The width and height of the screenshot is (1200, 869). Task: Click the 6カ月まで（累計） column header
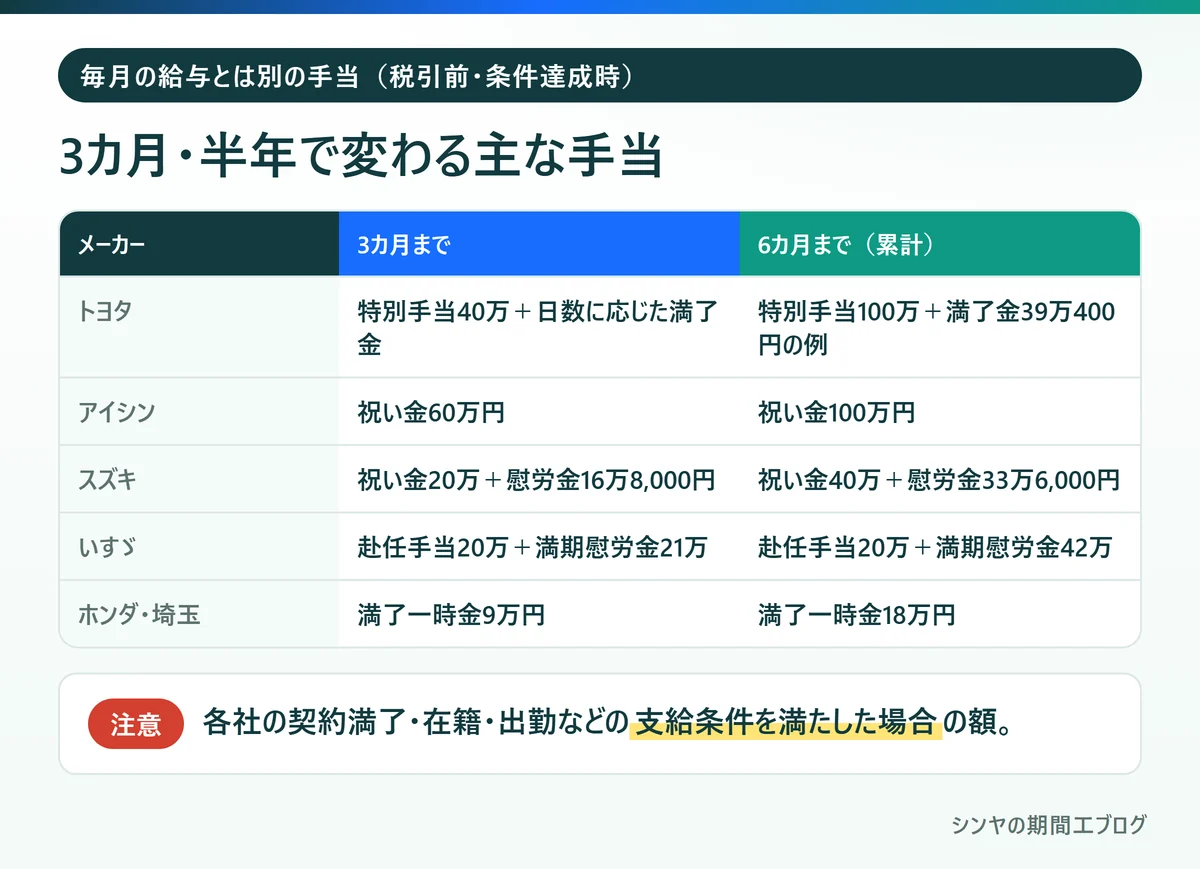[940, 244]
